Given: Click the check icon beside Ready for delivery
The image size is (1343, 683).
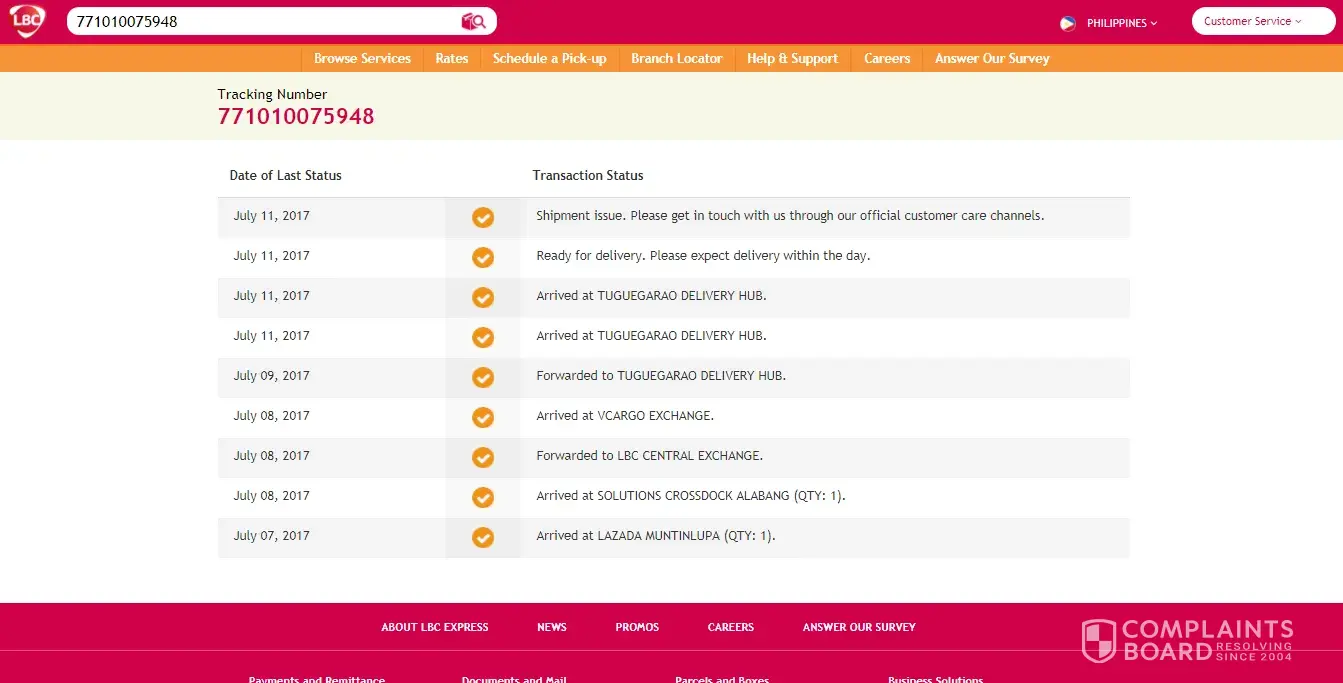Looking at the screenshot, I should tap(483, 257).
